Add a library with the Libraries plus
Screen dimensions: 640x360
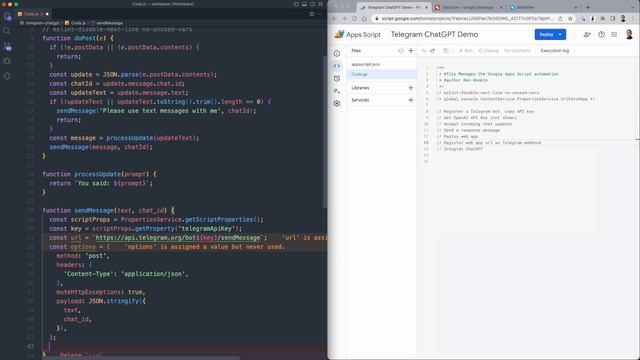(411, 88)
